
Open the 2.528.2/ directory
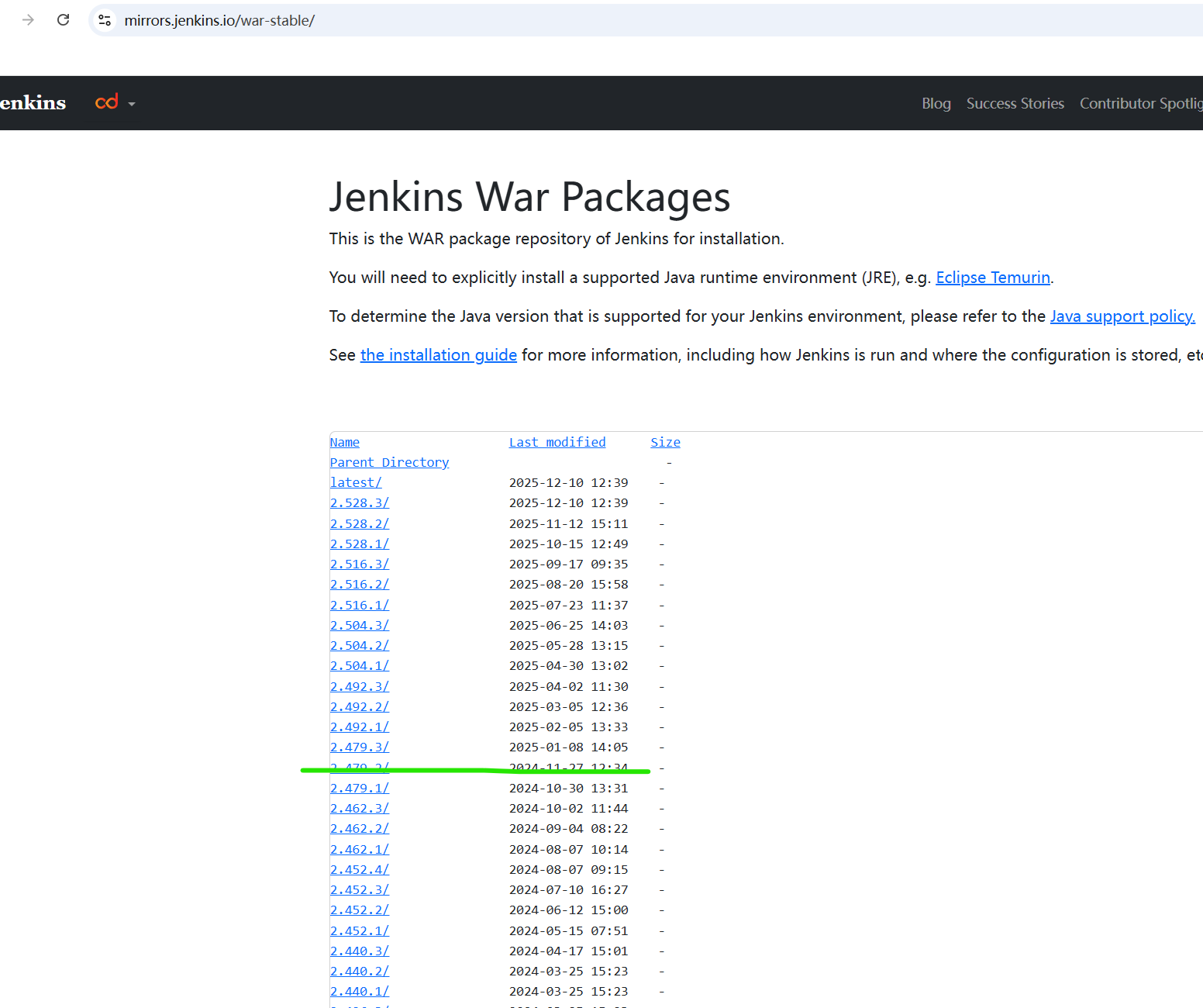tap(360, 523)
